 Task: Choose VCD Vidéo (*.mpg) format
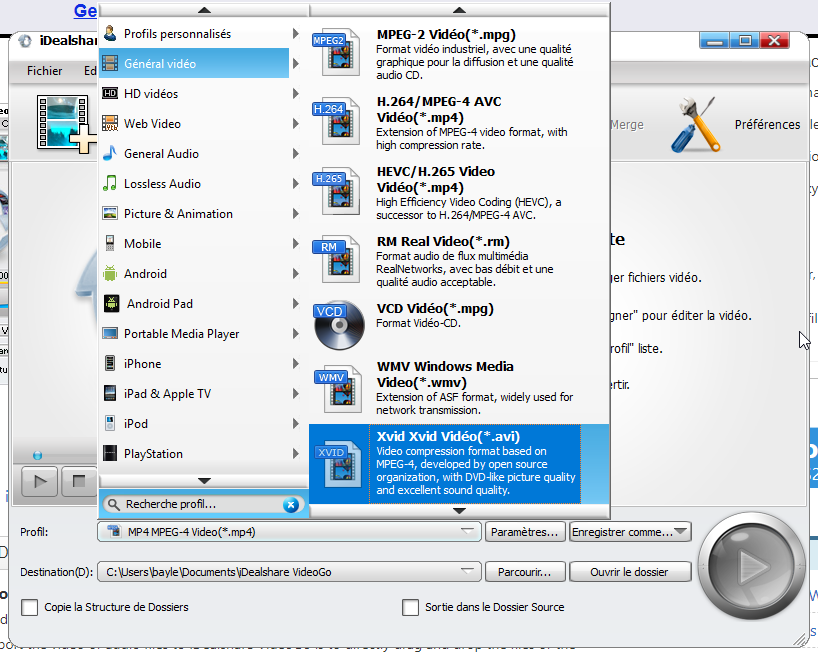pyautogui.click(x=459, y=324)
